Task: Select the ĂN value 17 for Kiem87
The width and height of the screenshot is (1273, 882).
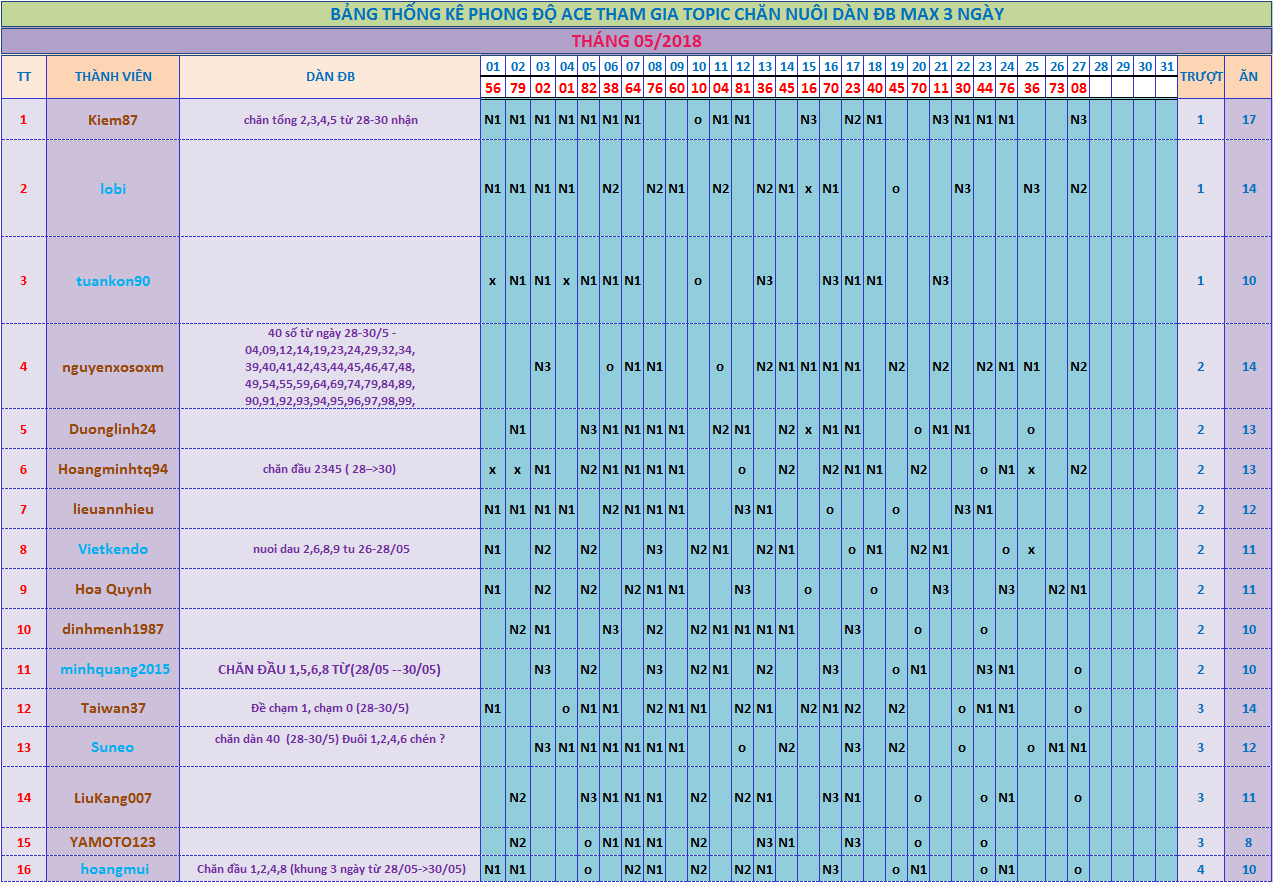Action: click(x=1248, y=120)
